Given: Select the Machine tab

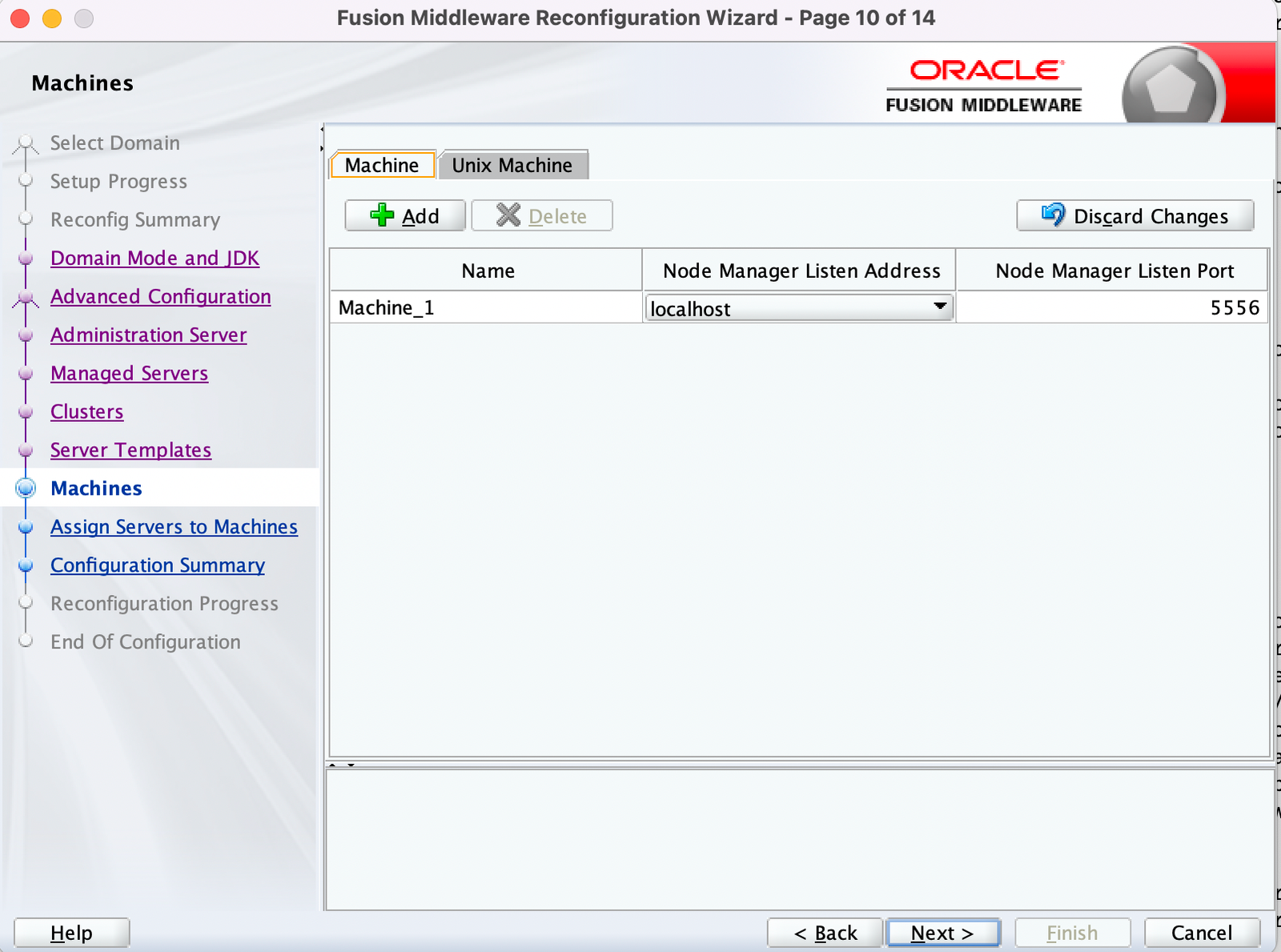Looking at the screenshot, I should click(x=382, y=165).
